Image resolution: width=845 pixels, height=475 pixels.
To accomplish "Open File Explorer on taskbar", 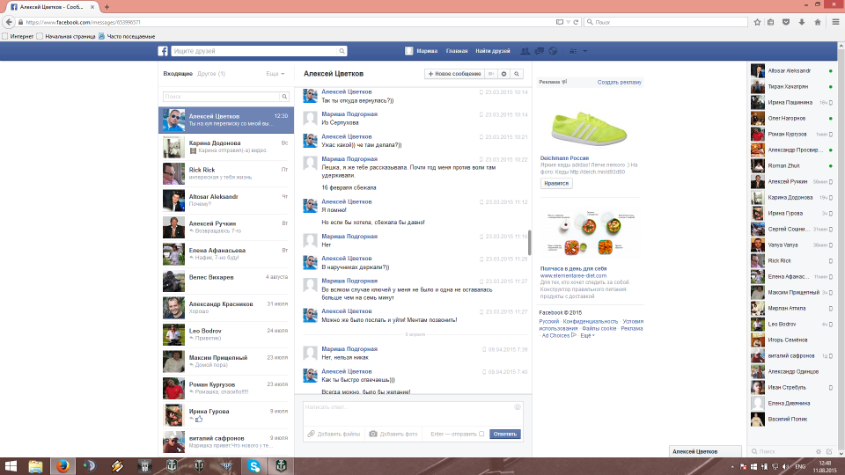I will [x=36, y=466].
